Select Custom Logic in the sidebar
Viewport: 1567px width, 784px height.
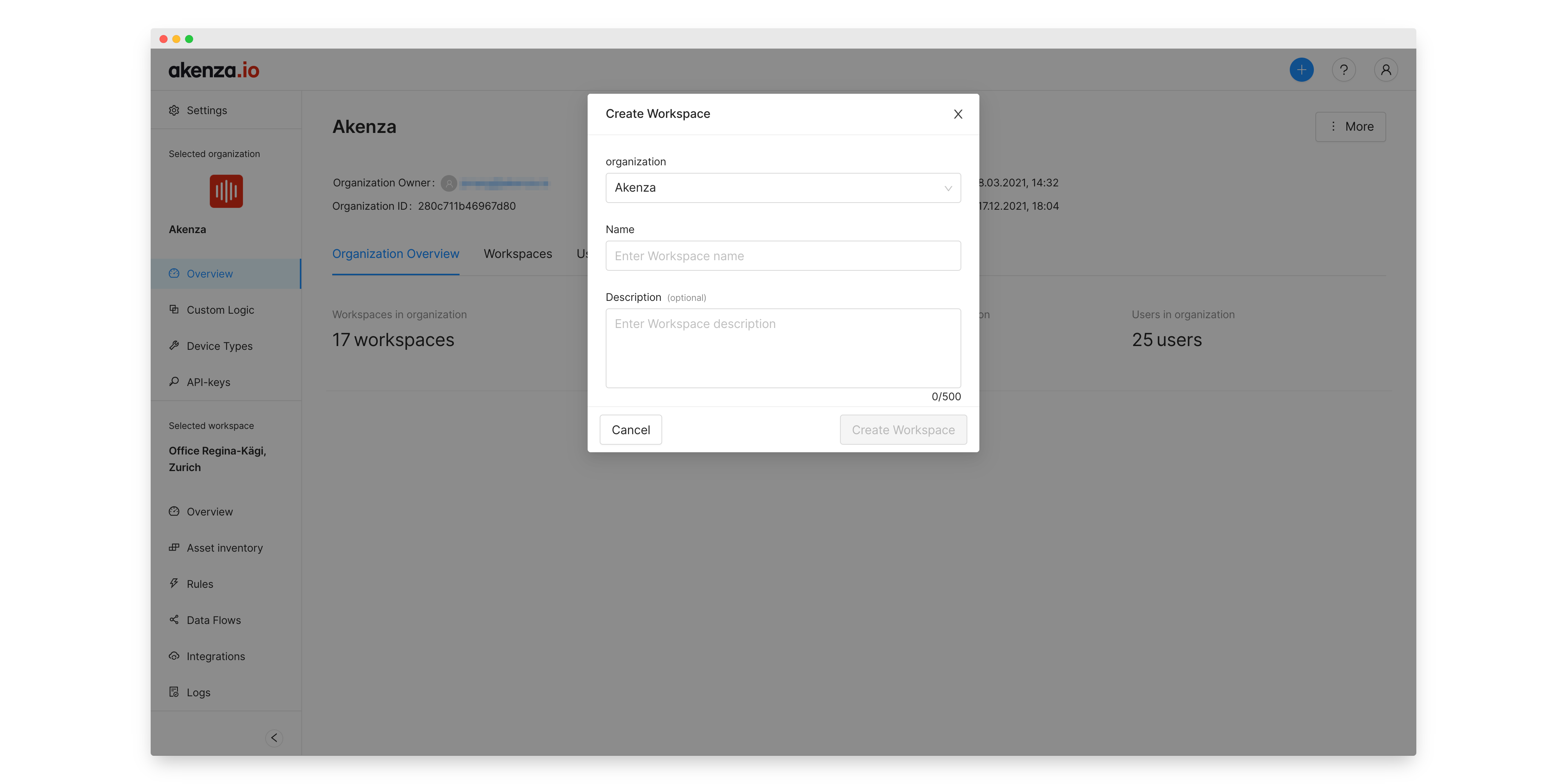226,310
